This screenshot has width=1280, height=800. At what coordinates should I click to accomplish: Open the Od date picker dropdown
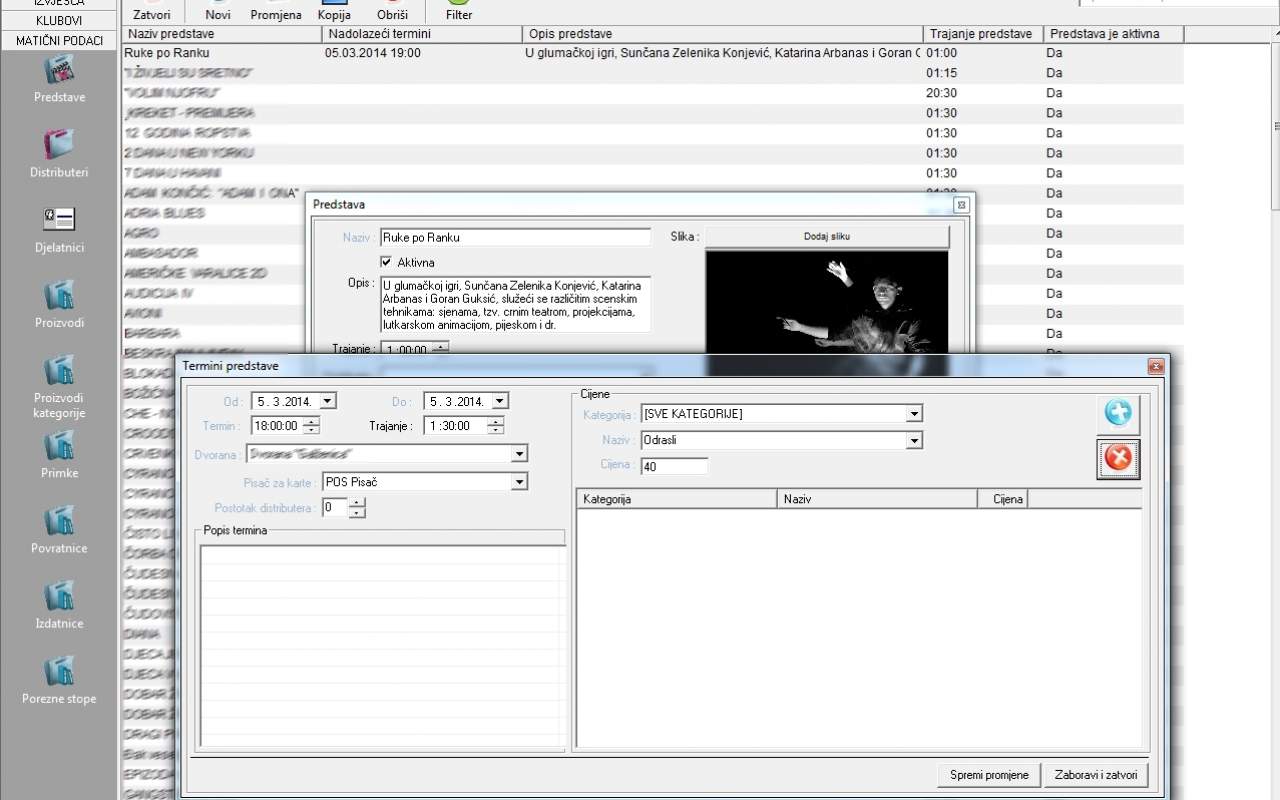click(328, 401)
